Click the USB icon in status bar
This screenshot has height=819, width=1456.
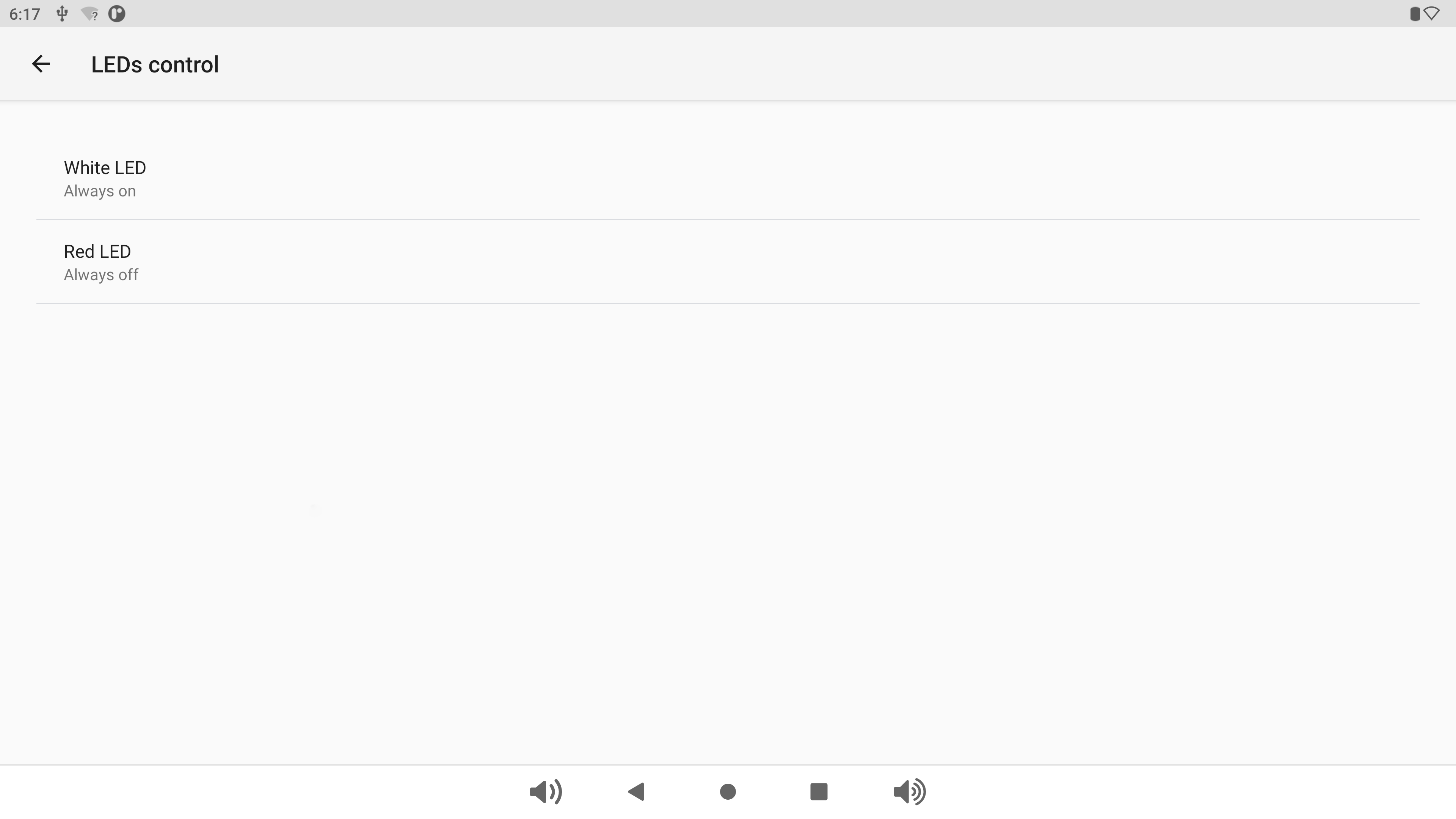[62, 14]
